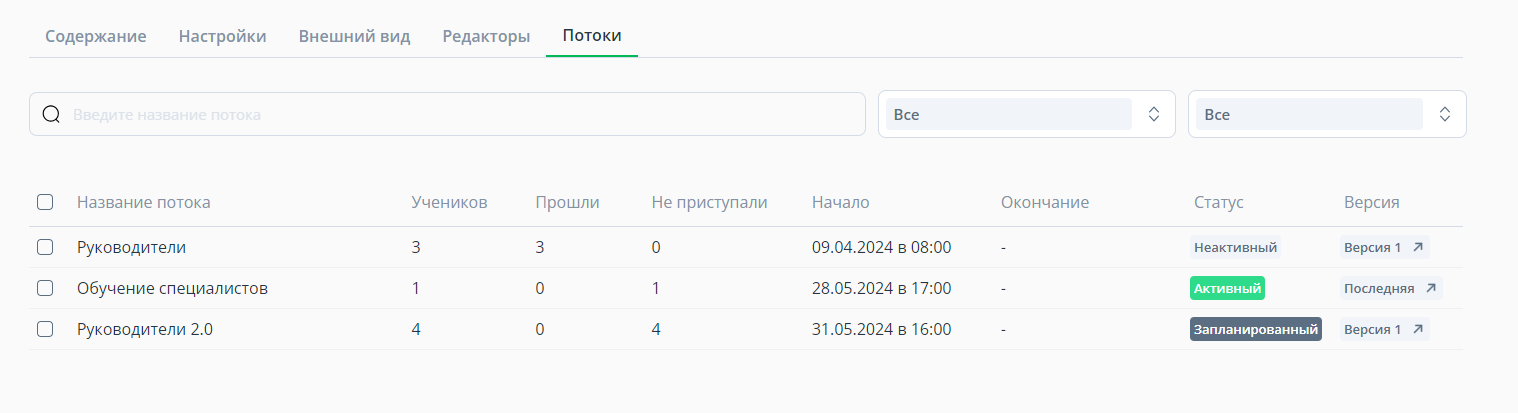Toggle the select-all header checkbox
1518x413 pixels.
(45, 202)
